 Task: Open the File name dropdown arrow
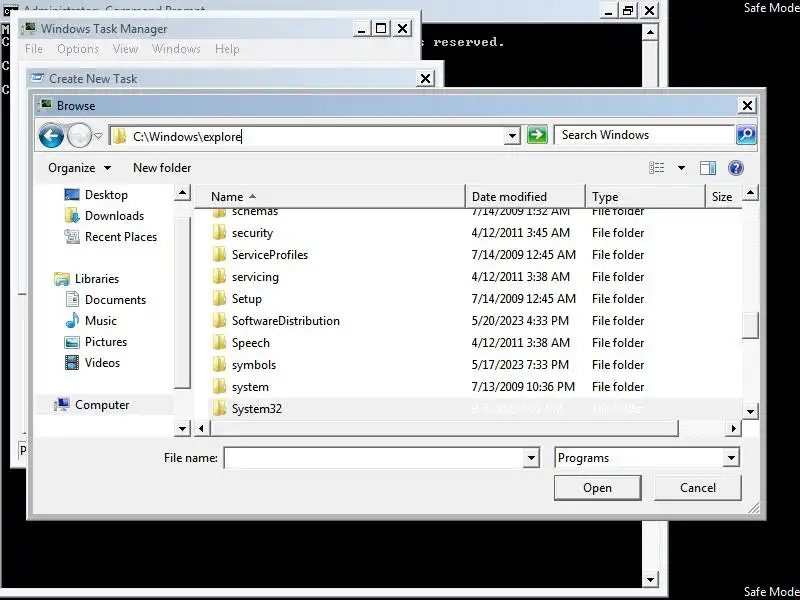point(531,458)
